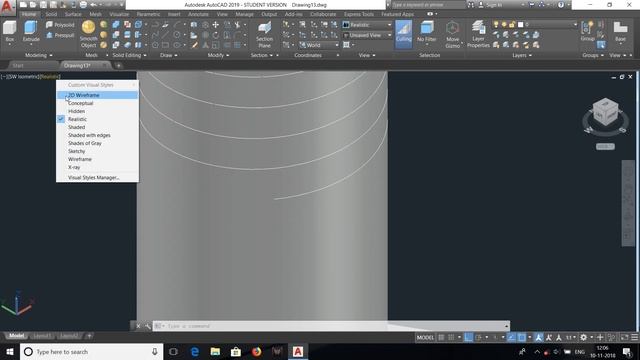Screen dimensions: 640x360
Task: Open status bar Customization menu icon
Action: point(635,337)
